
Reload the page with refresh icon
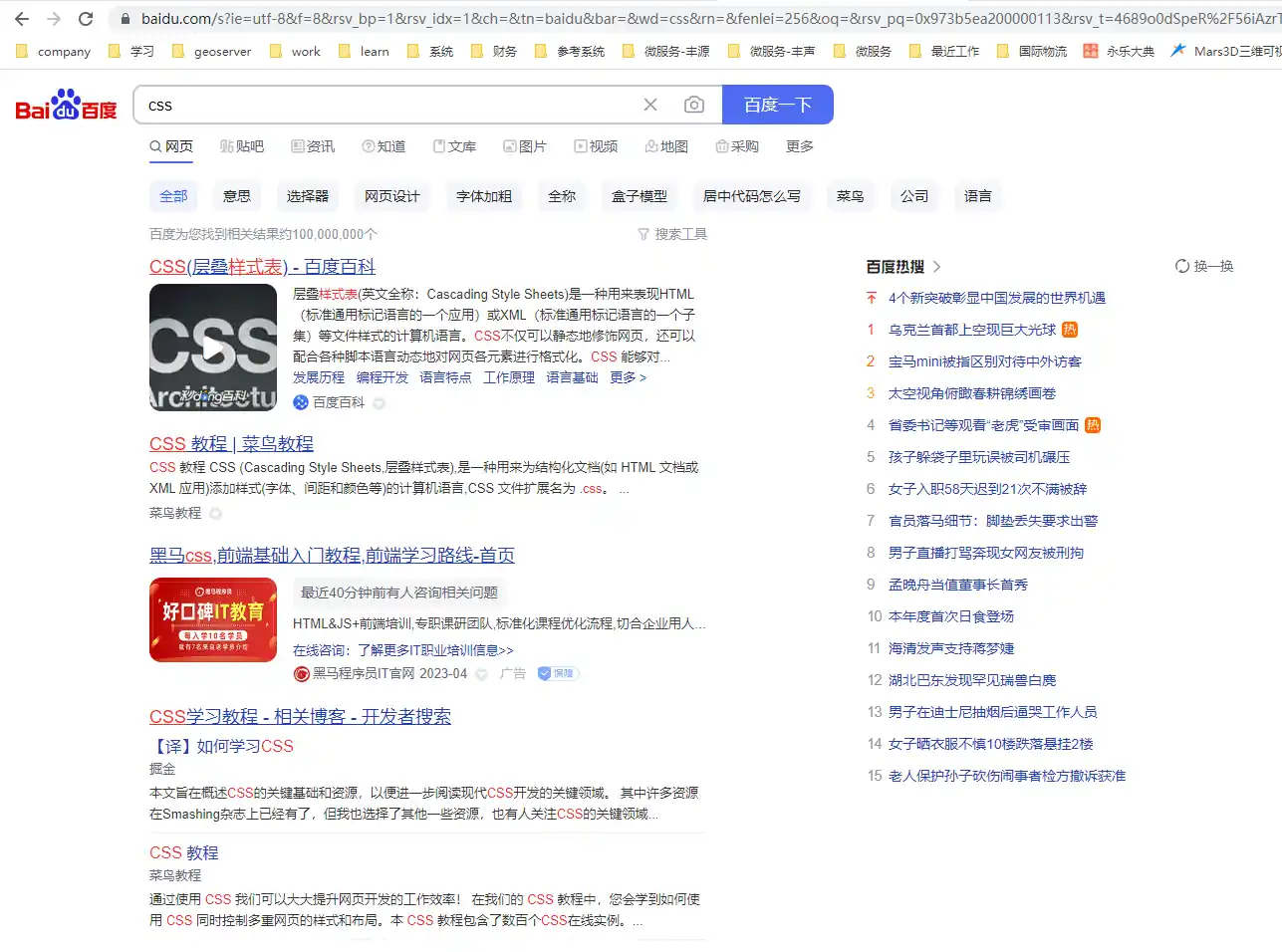(86, 19)
